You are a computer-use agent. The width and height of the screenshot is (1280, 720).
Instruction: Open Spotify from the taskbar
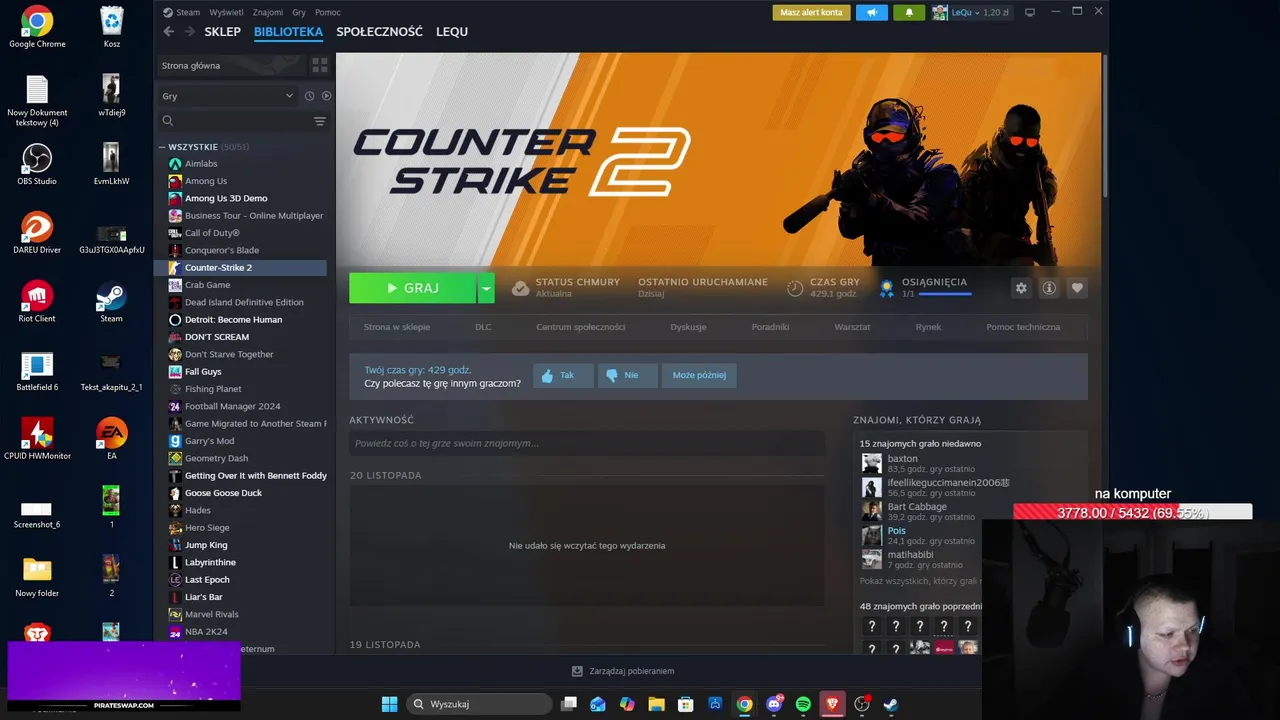(x=803, y=704)
